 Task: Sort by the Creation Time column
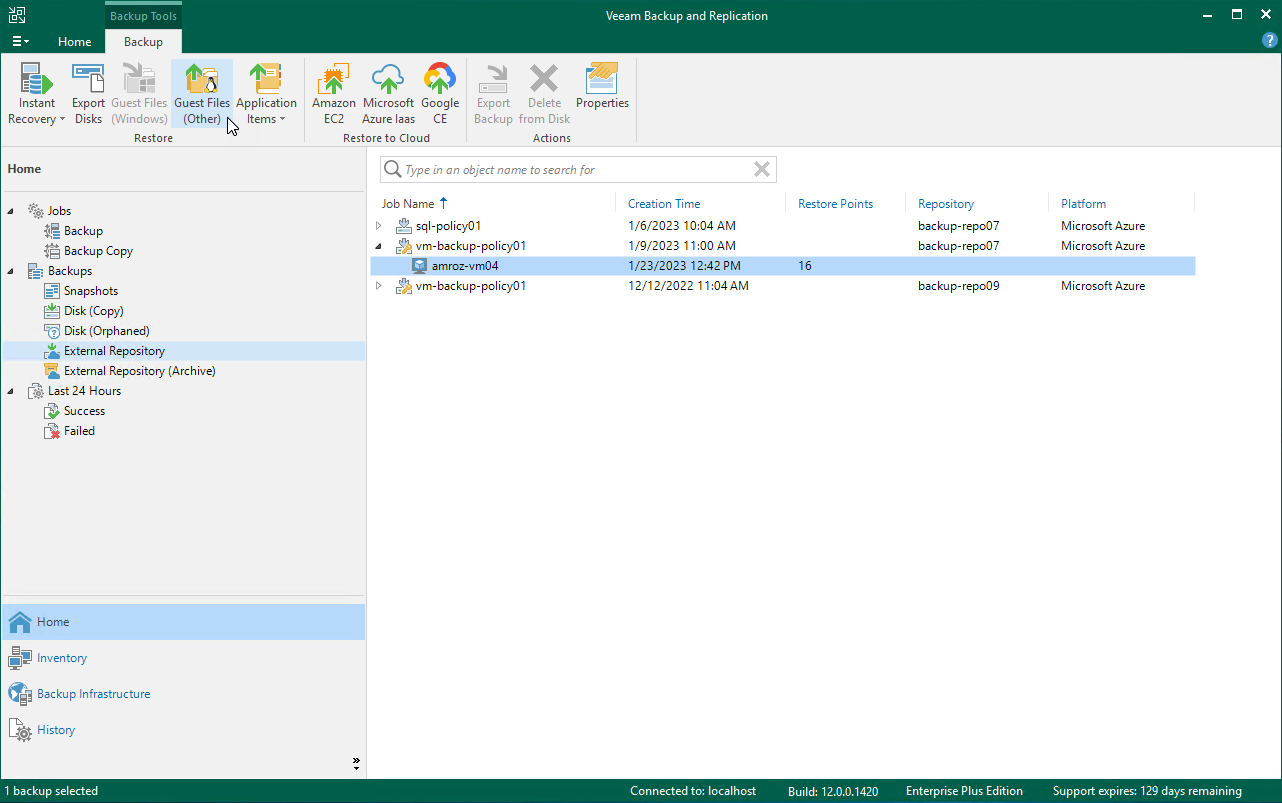click(x=664, y=204)
